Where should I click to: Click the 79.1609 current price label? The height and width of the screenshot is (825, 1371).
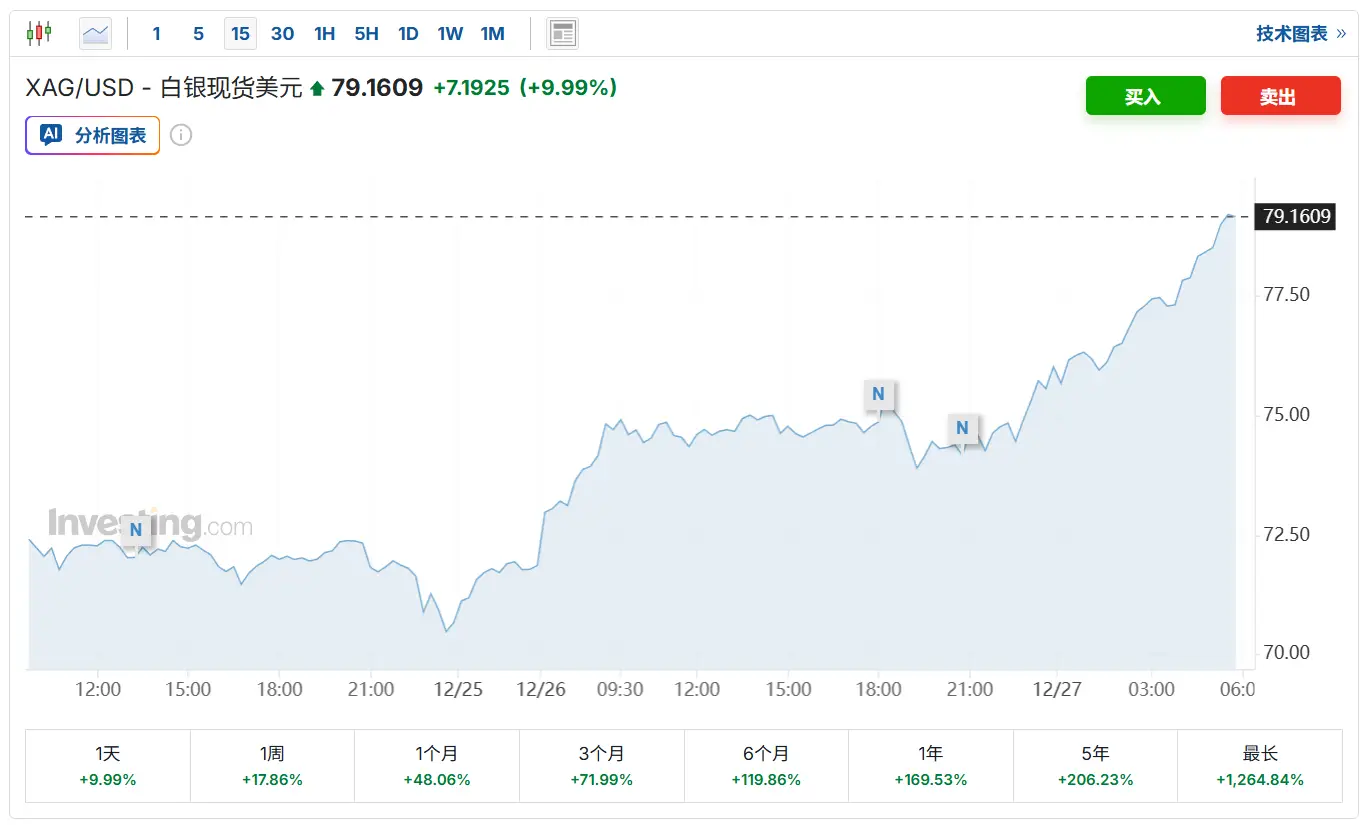pos(1296,216)
